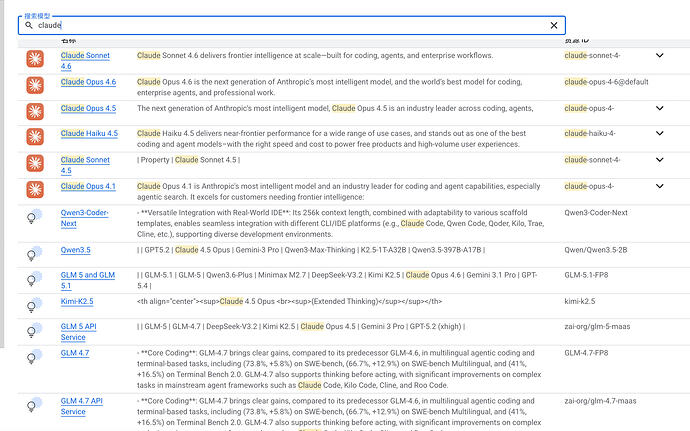Open the Claude Haiku 4.5 link

tap(89, 133)
